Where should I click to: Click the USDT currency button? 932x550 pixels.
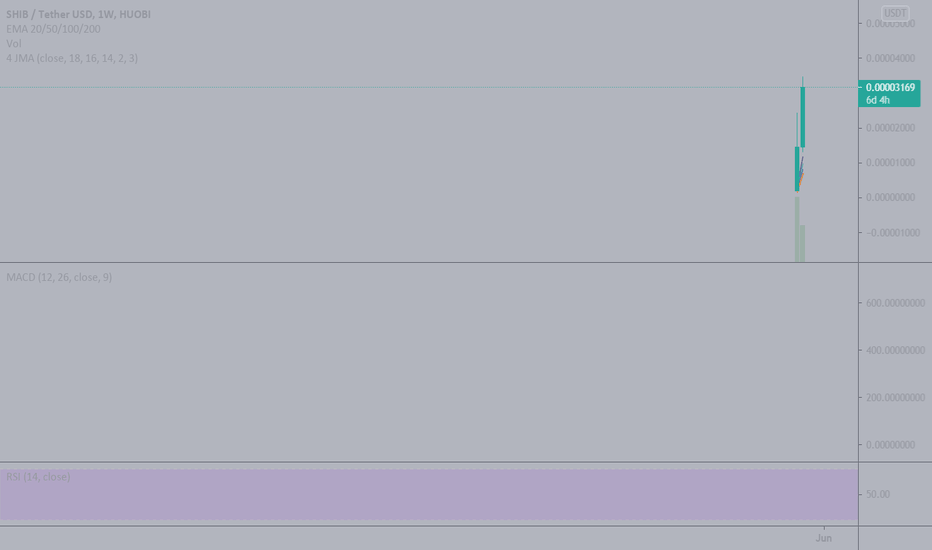(x=895, y=13)
